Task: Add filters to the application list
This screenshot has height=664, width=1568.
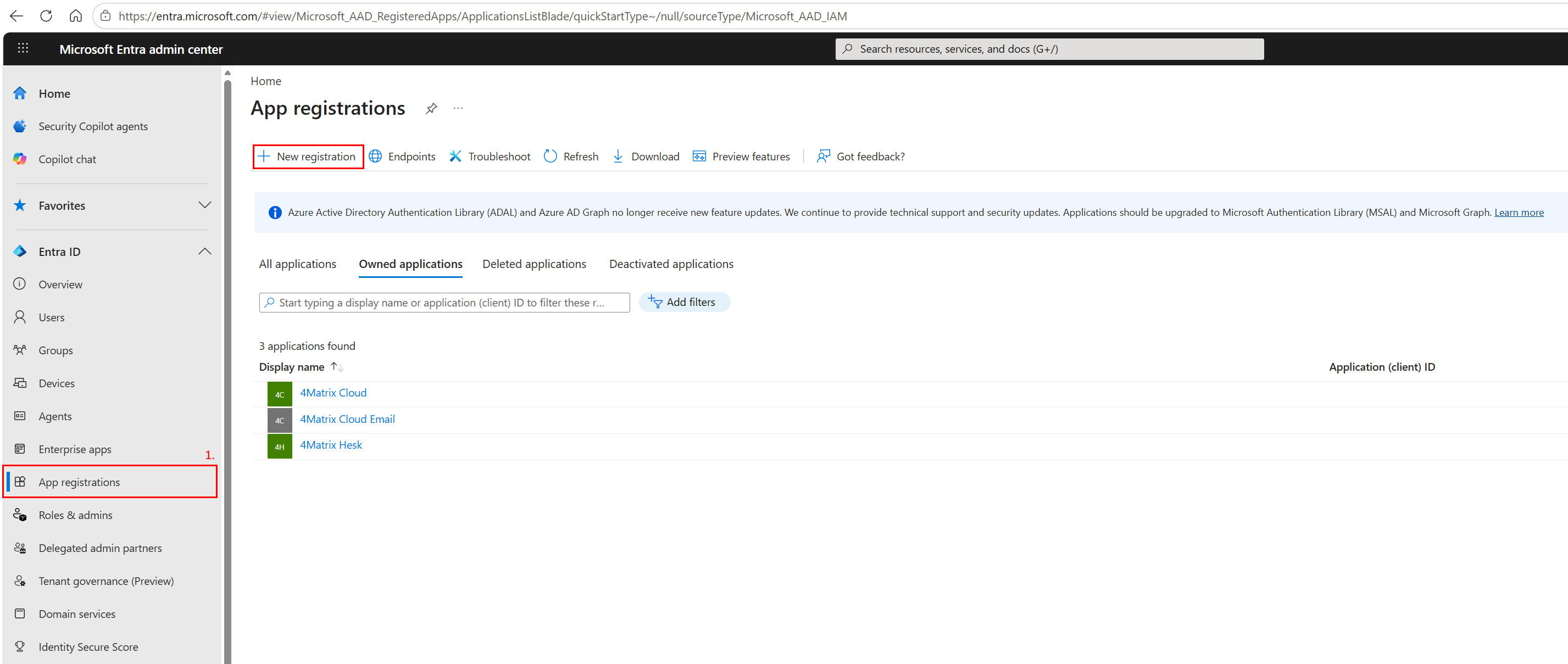Action: [x=684, y=302]
